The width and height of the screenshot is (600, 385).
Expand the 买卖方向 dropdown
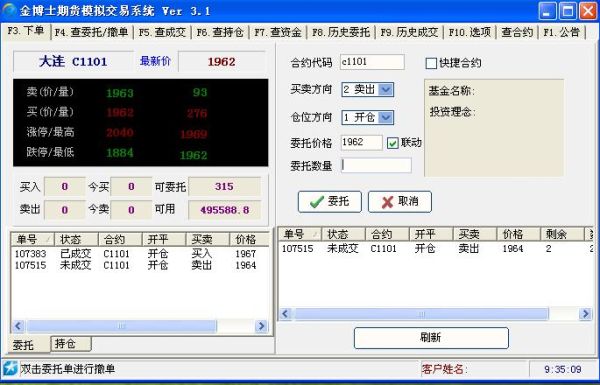point(386,90)
